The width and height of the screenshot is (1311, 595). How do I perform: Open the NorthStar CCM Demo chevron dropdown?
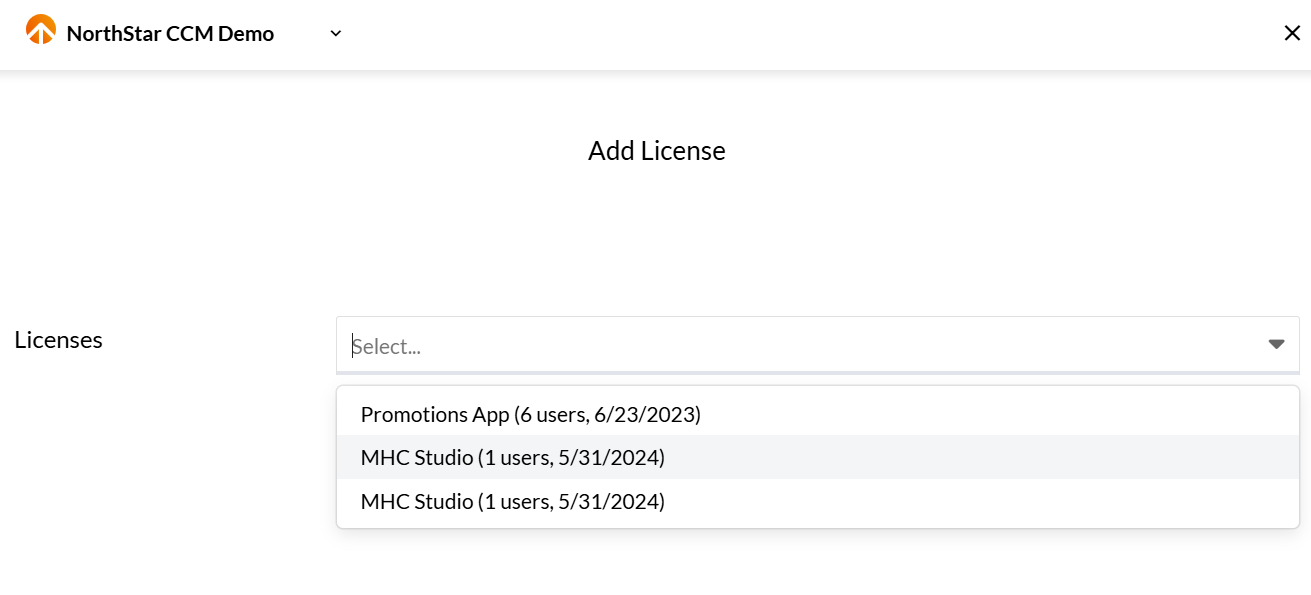(336, 34)
